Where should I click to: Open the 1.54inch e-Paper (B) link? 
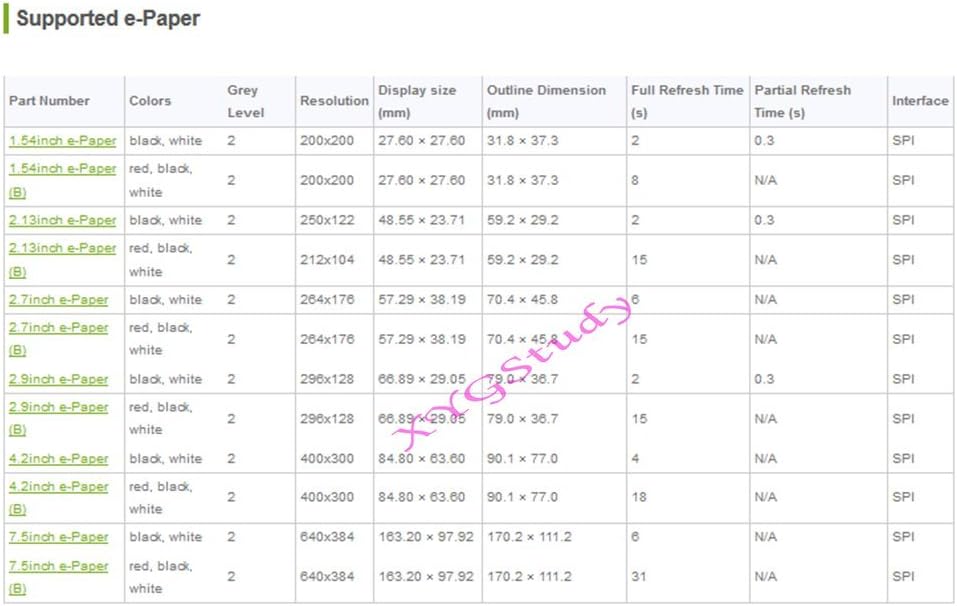[62, 169]
